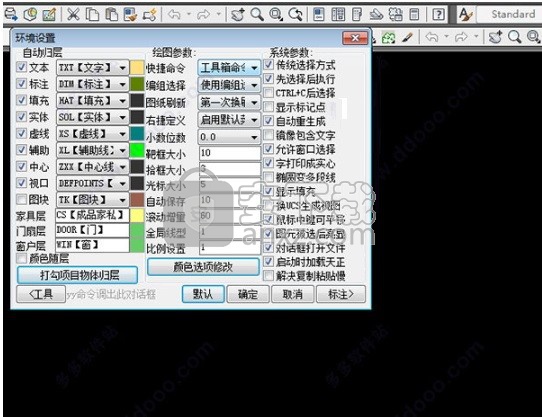Click the Zoom magnifier icon in top toolbar
The width and height of the screenshot is (542, 417).
pos(256,15)
